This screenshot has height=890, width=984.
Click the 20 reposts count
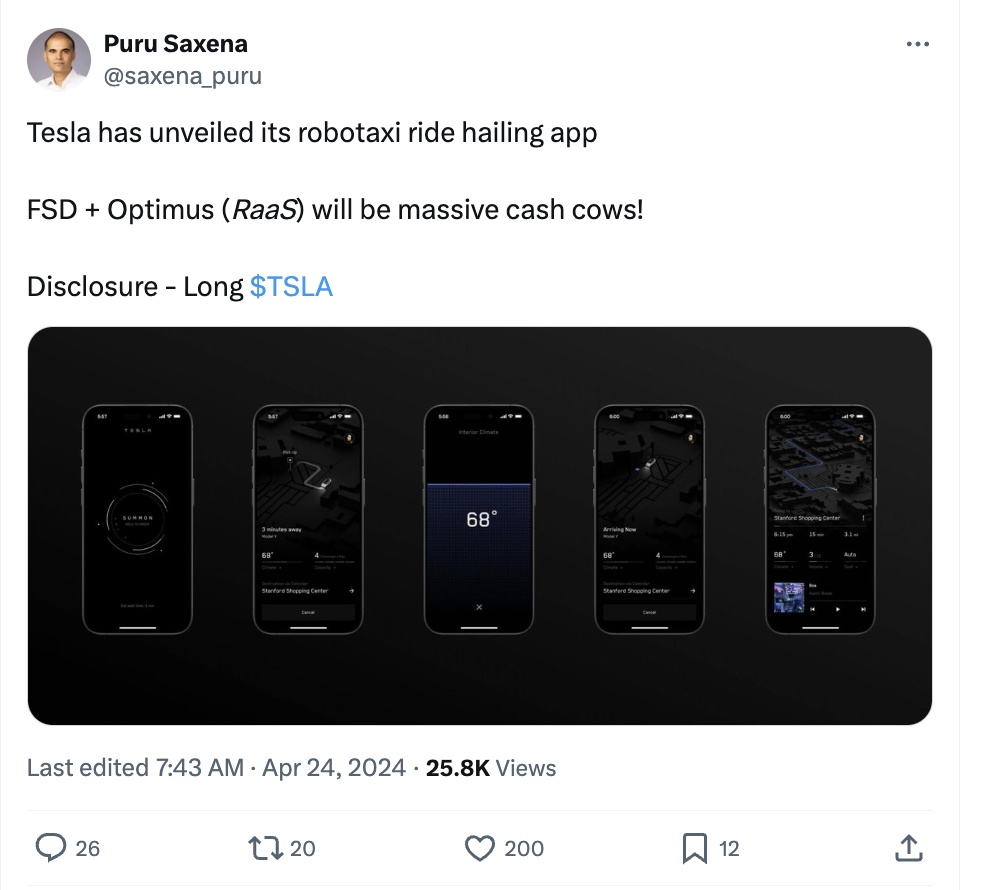click(302, 848)
